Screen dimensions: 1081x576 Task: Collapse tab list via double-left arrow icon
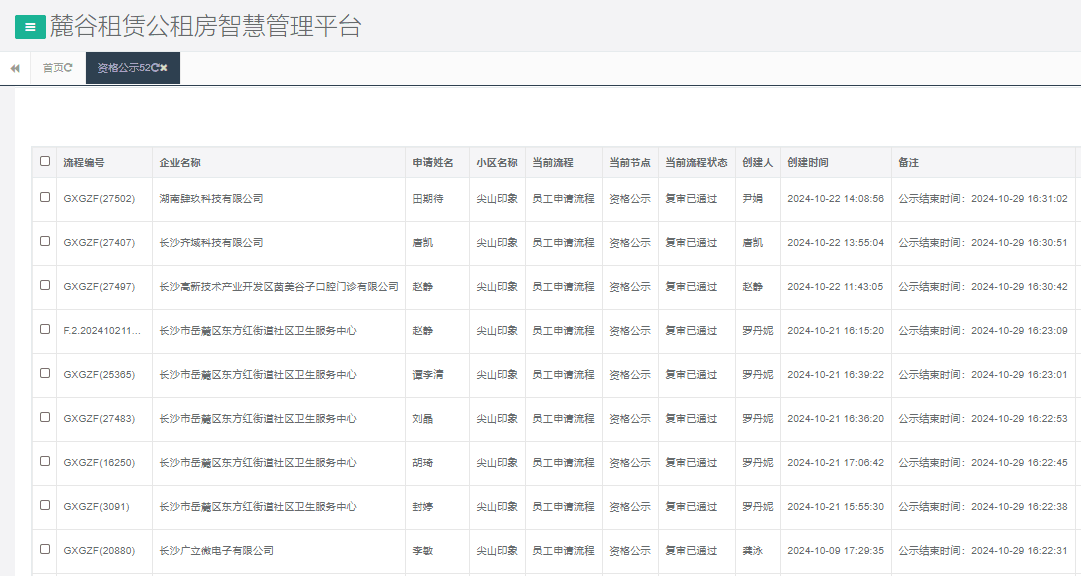pyautogui.click(x=14, y=68)
